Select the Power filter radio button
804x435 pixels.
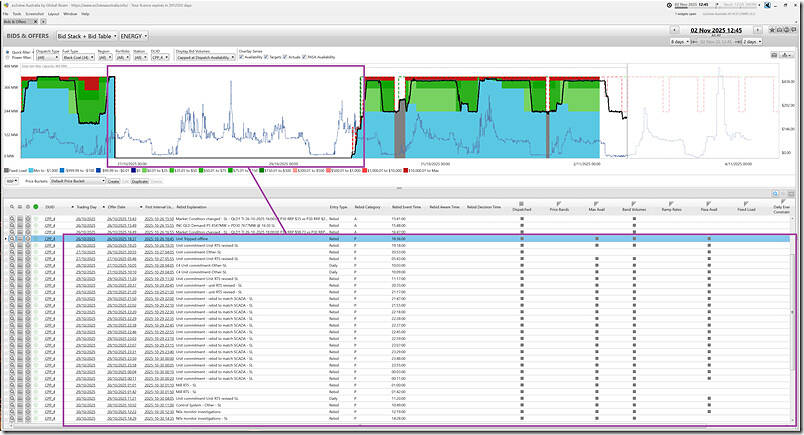[7, 57]
